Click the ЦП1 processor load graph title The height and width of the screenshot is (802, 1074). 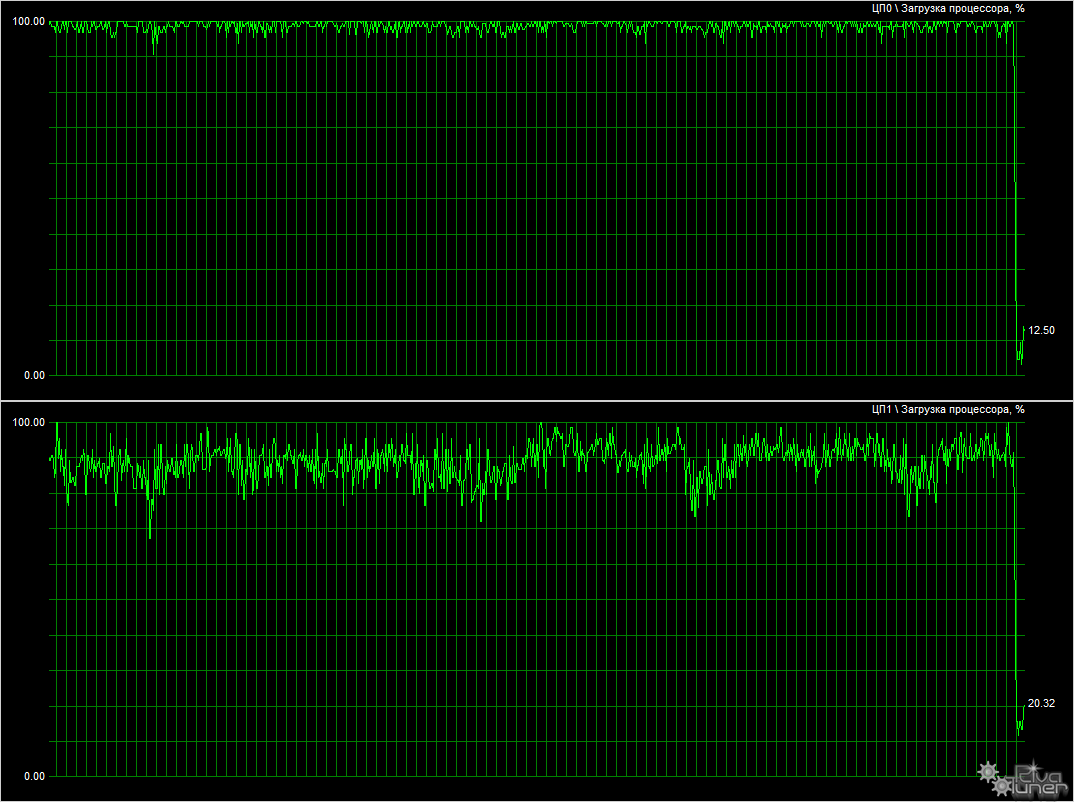click(x=948, y=410)
